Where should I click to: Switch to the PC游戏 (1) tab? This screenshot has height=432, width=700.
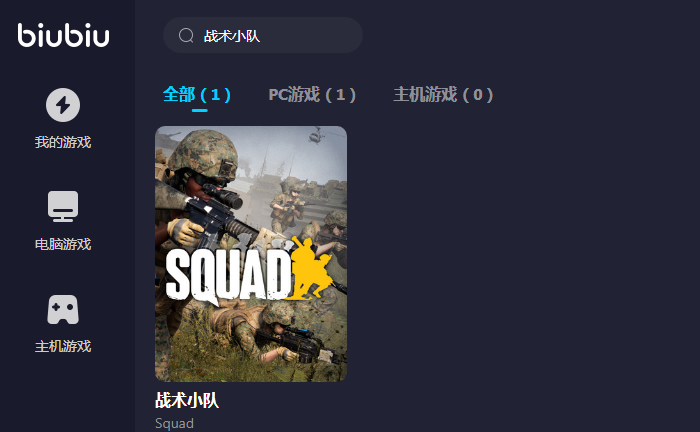(x=312, y=95)
